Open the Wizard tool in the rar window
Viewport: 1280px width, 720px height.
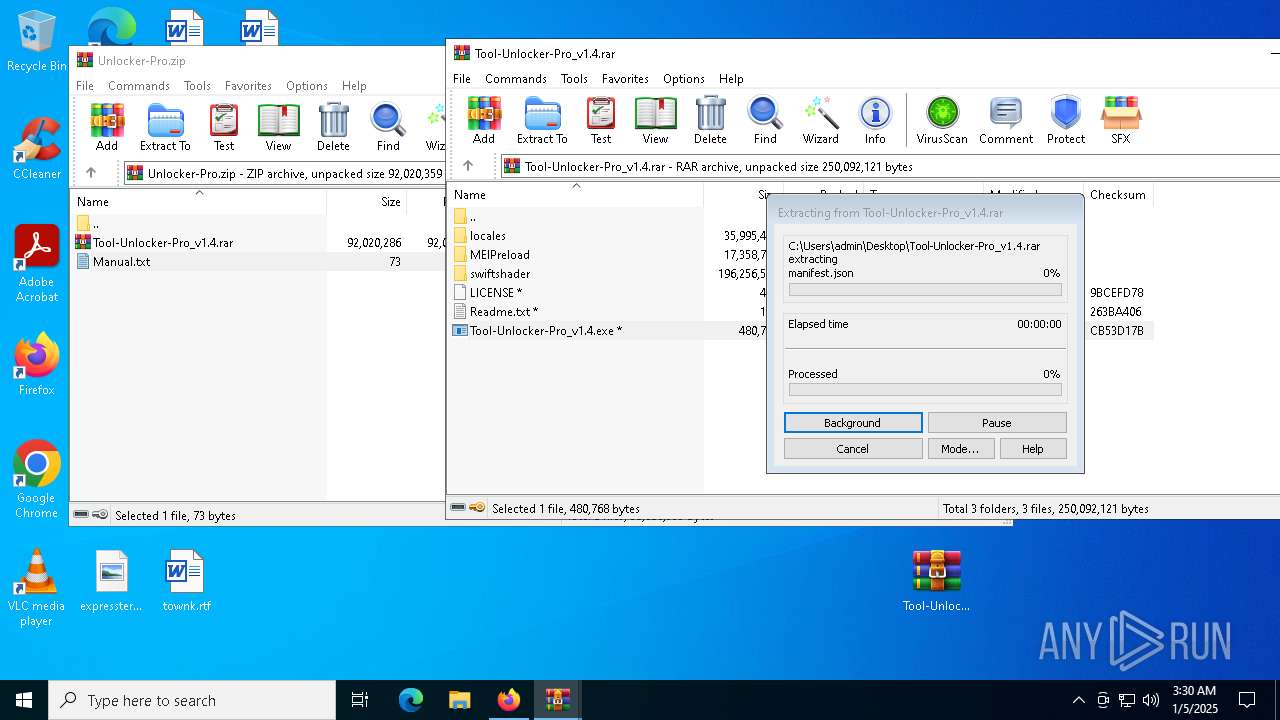pos(820,121)
